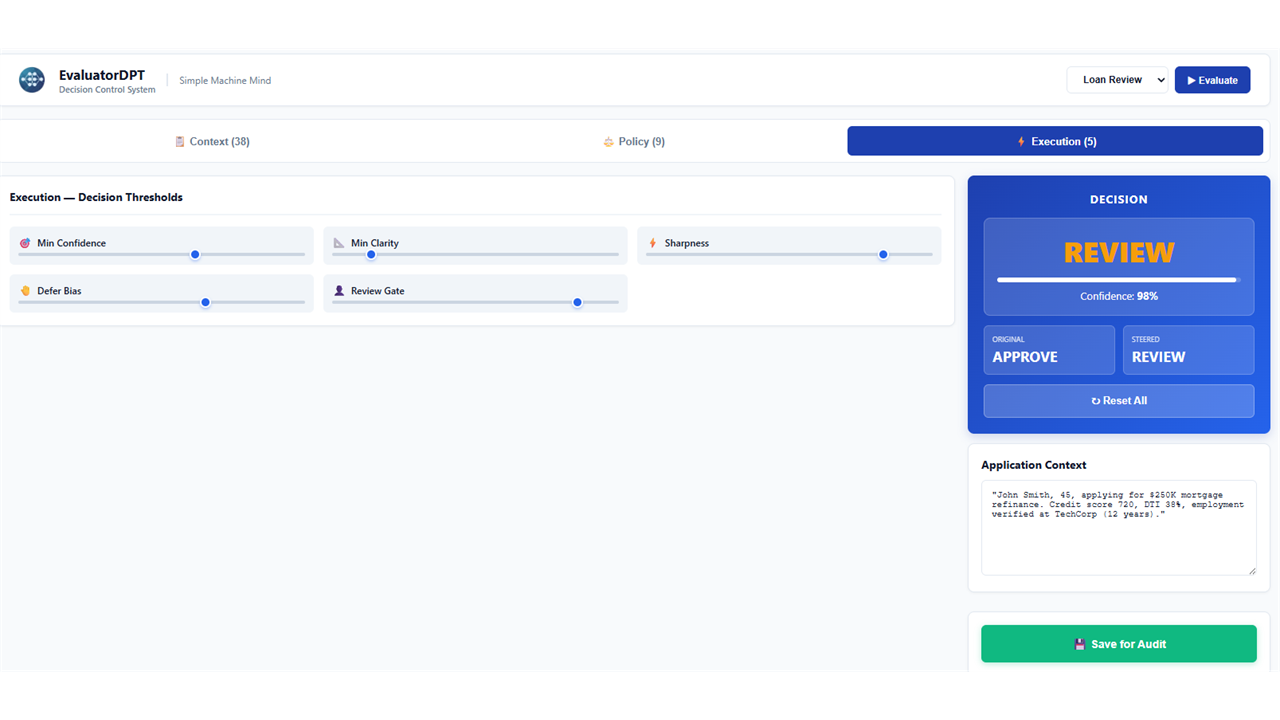Click inside the Application Context text box
The width and height of the screenshot is (1280, 720).
1119,528
